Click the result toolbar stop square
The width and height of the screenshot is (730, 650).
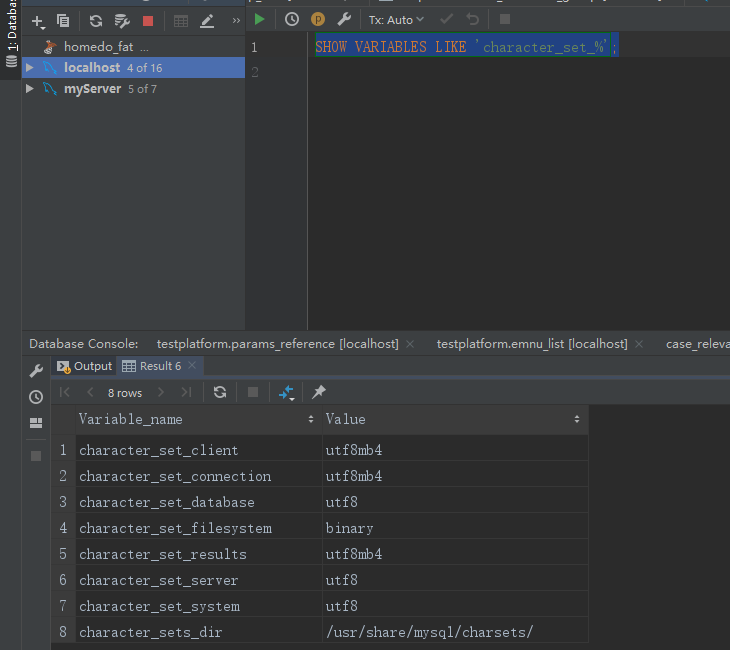click(253, 392)
